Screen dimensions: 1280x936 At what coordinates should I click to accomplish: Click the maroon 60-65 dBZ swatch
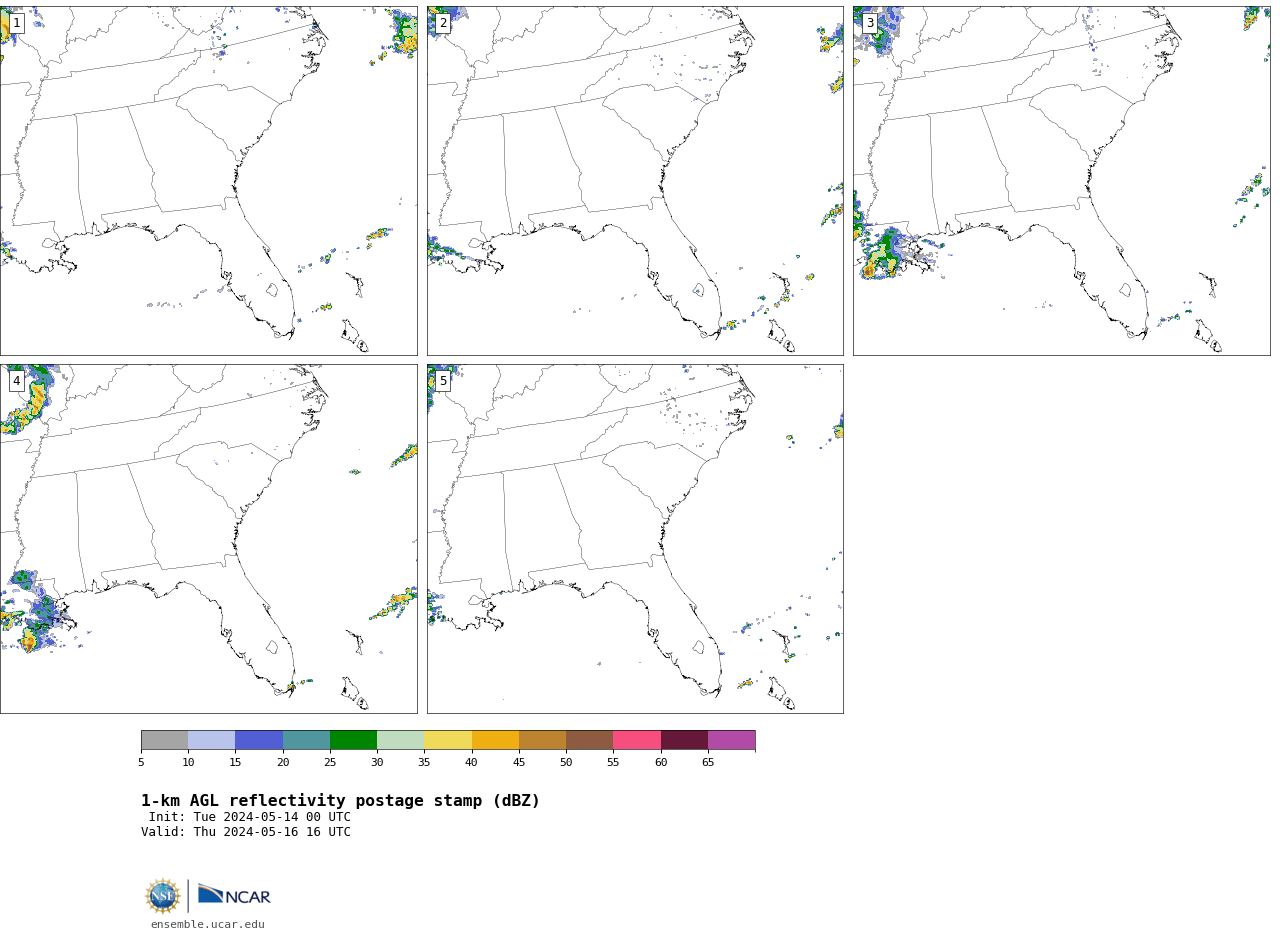pos(684,740)
